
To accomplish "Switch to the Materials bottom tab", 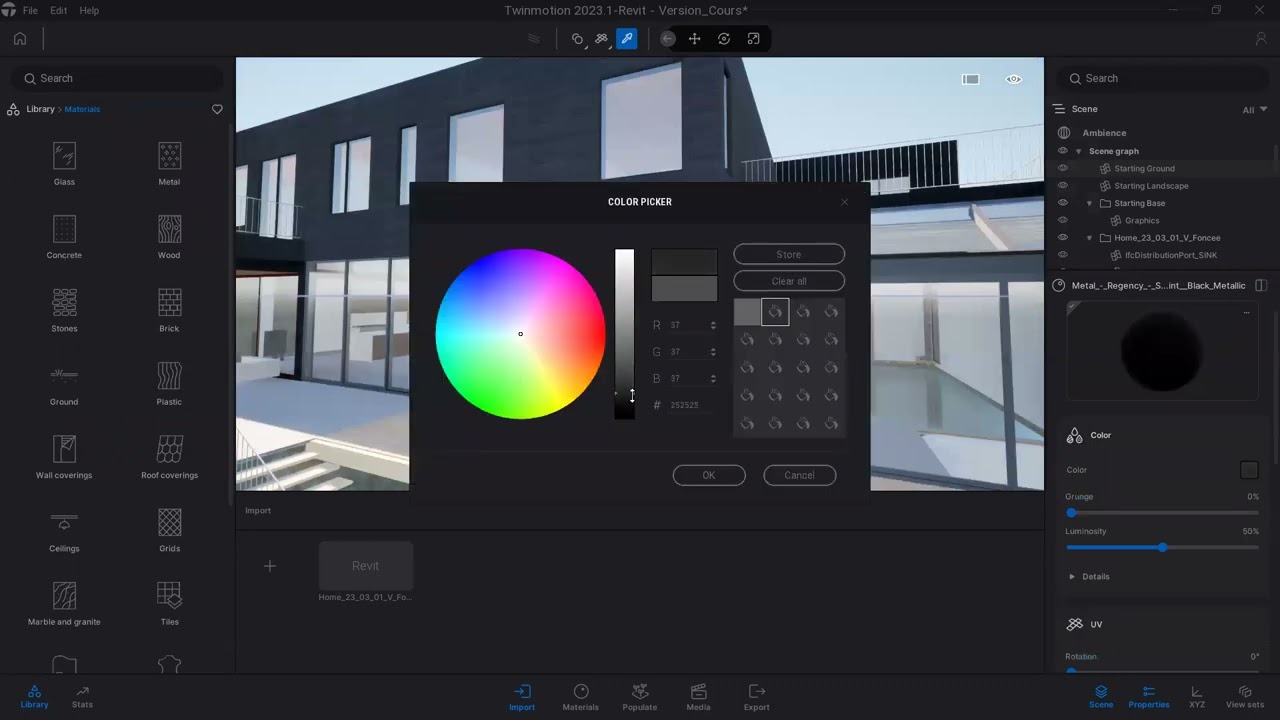I will click(x=580, y=697).
